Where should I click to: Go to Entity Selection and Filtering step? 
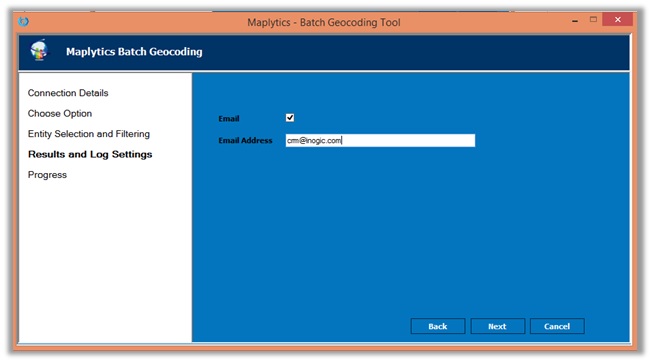point(89,134)
